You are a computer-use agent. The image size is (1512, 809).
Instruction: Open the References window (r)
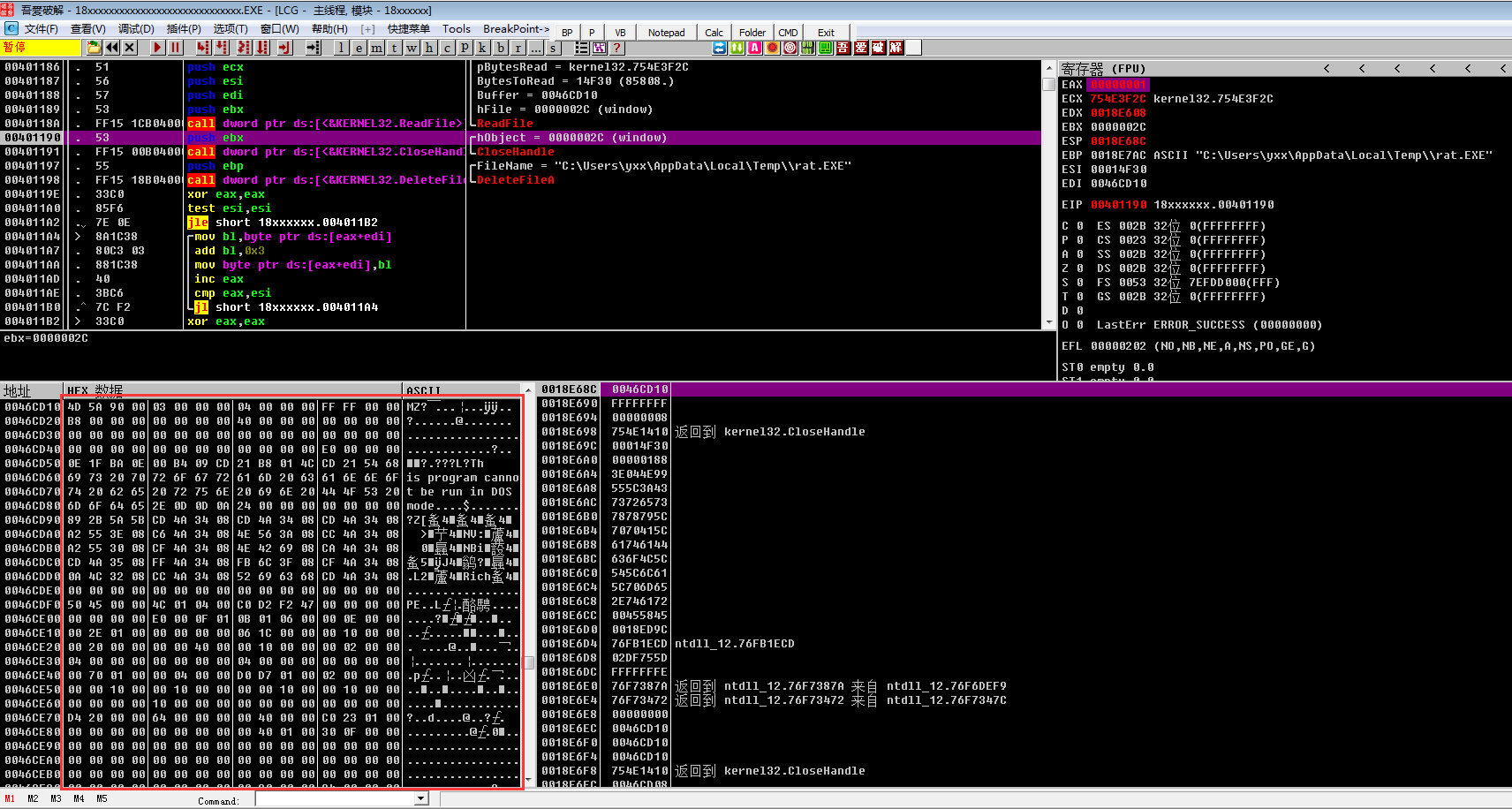click(x=518, y=48)
